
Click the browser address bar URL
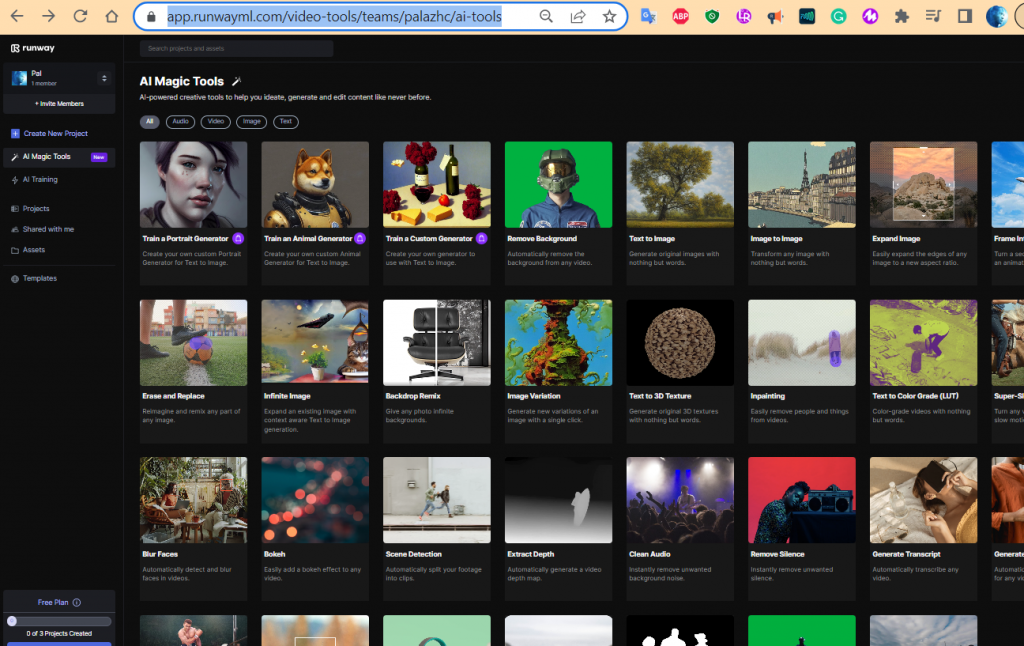click(334, 16)
